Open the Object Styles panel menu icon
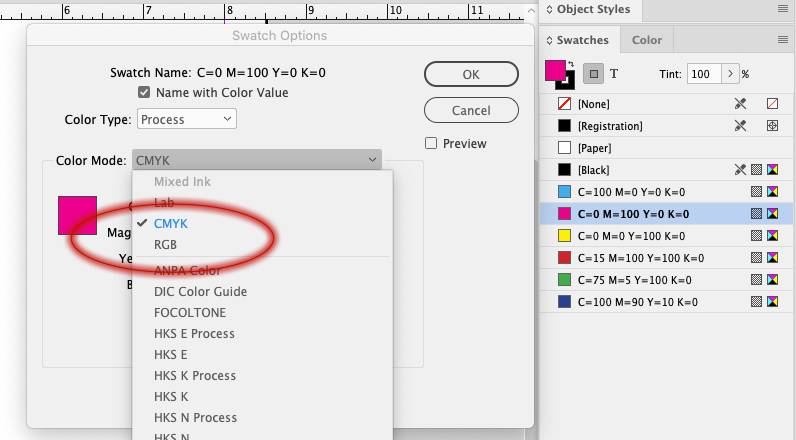796x440 pixels. pyautogui.click(x=783, y=9)
